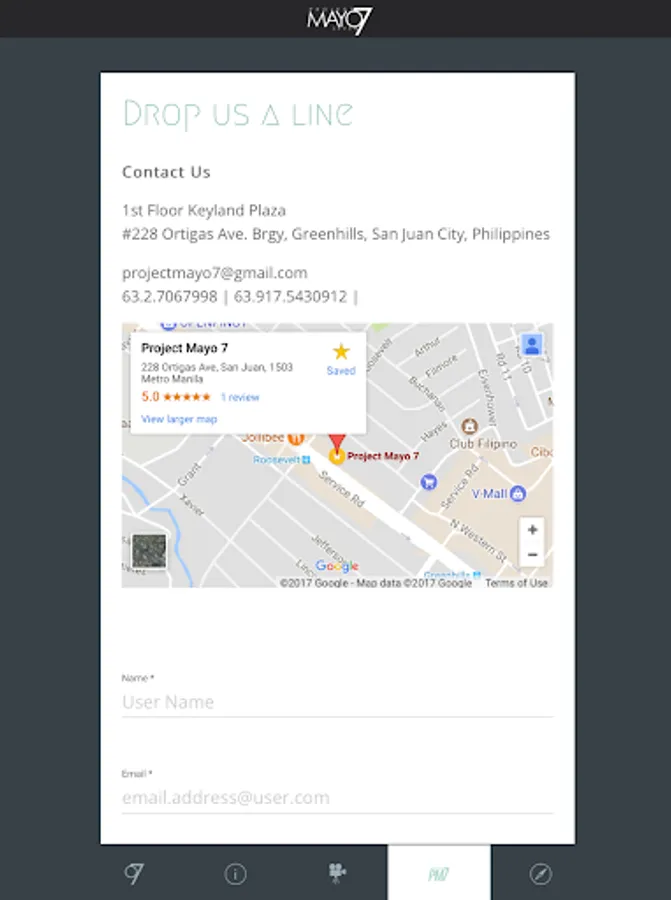Image resolution: width=671 pixels, height=900 pixels.
Task: Select the PM7 contact tab
Action: pyautogui.click(x=439, y=874)
